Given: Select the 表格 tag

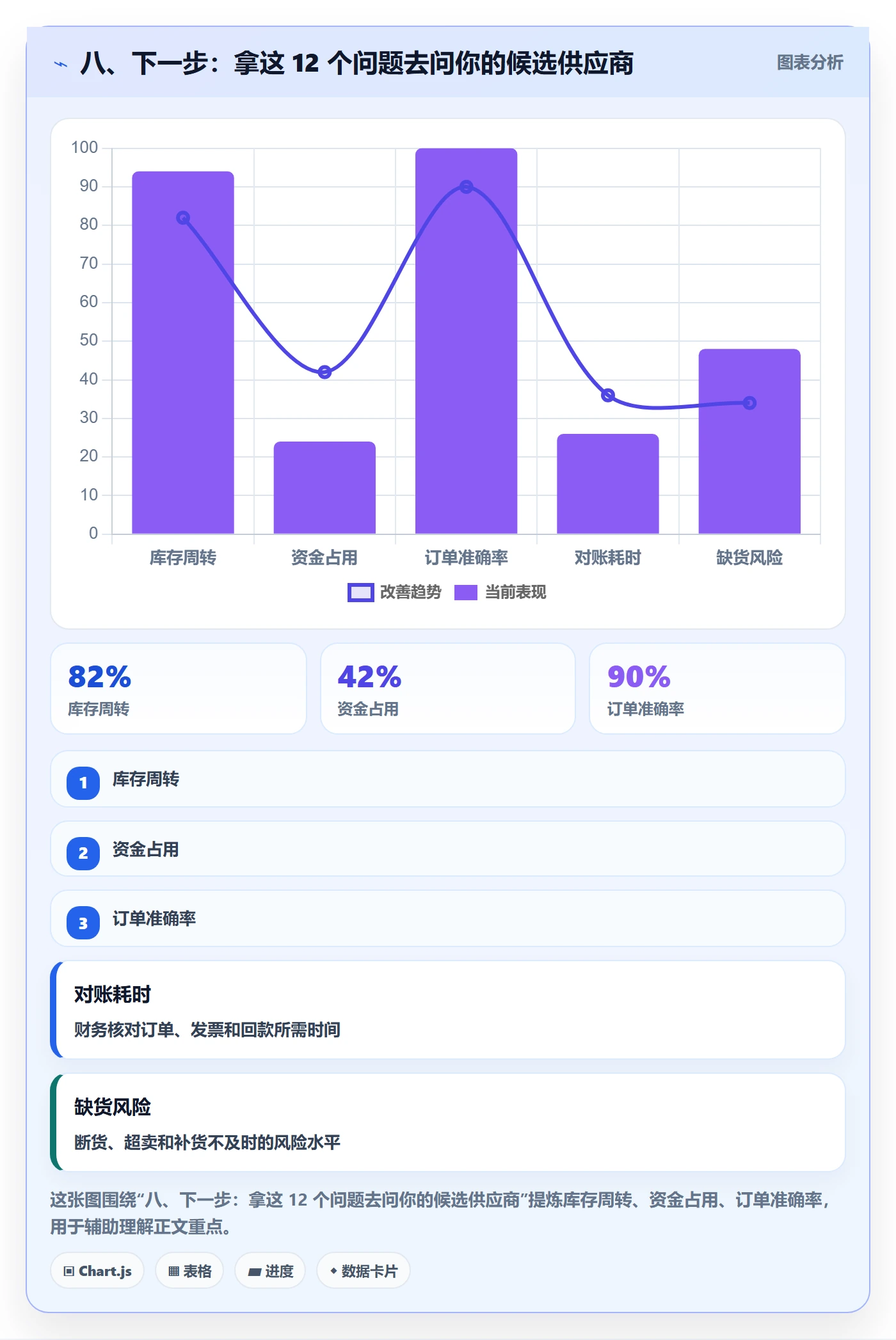Looking at the screenshot, I should (x=189, y=1271).
